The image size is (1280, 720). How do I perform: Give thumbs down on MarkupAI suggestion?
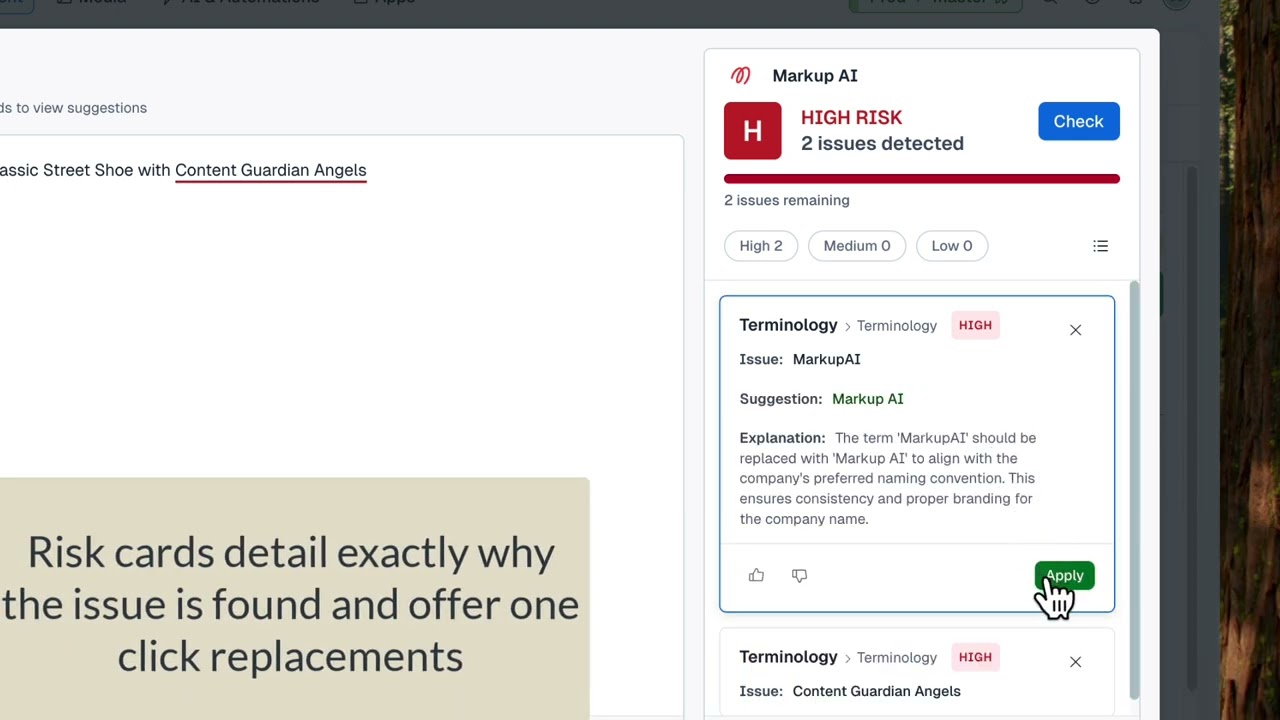799,575
